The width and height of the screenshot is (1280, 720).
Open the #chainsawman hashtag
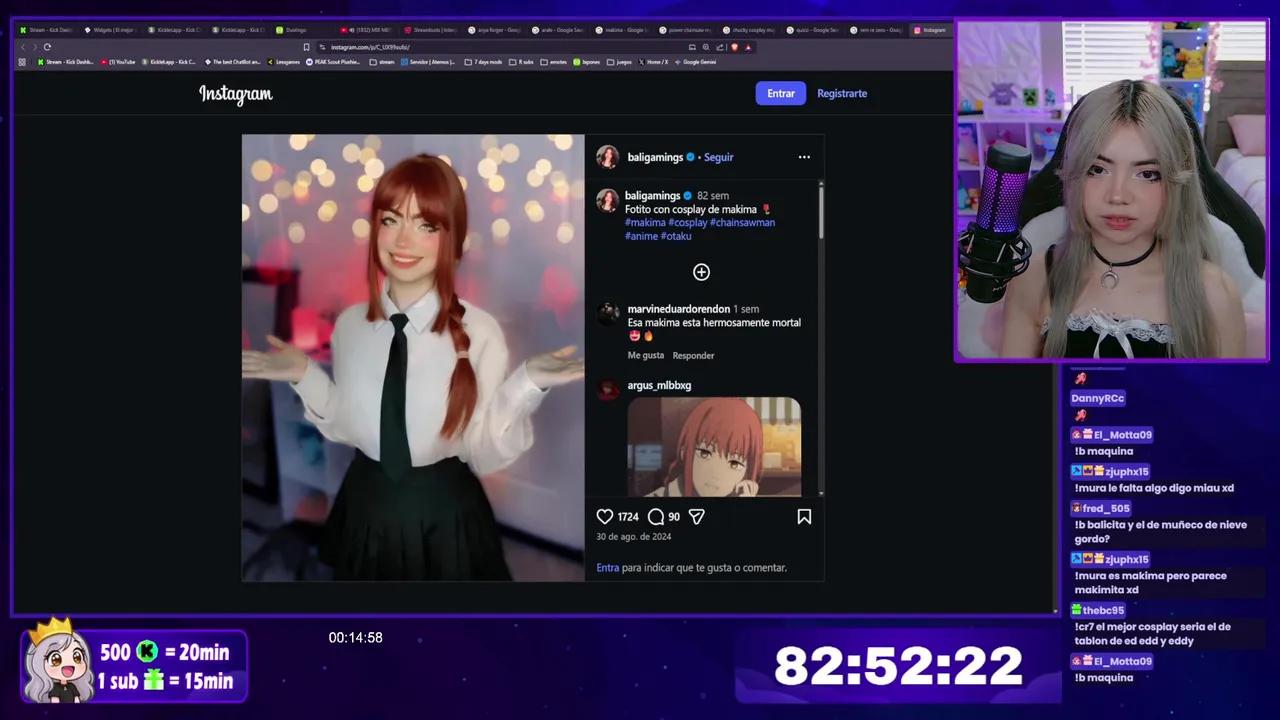tap(742, 222)
